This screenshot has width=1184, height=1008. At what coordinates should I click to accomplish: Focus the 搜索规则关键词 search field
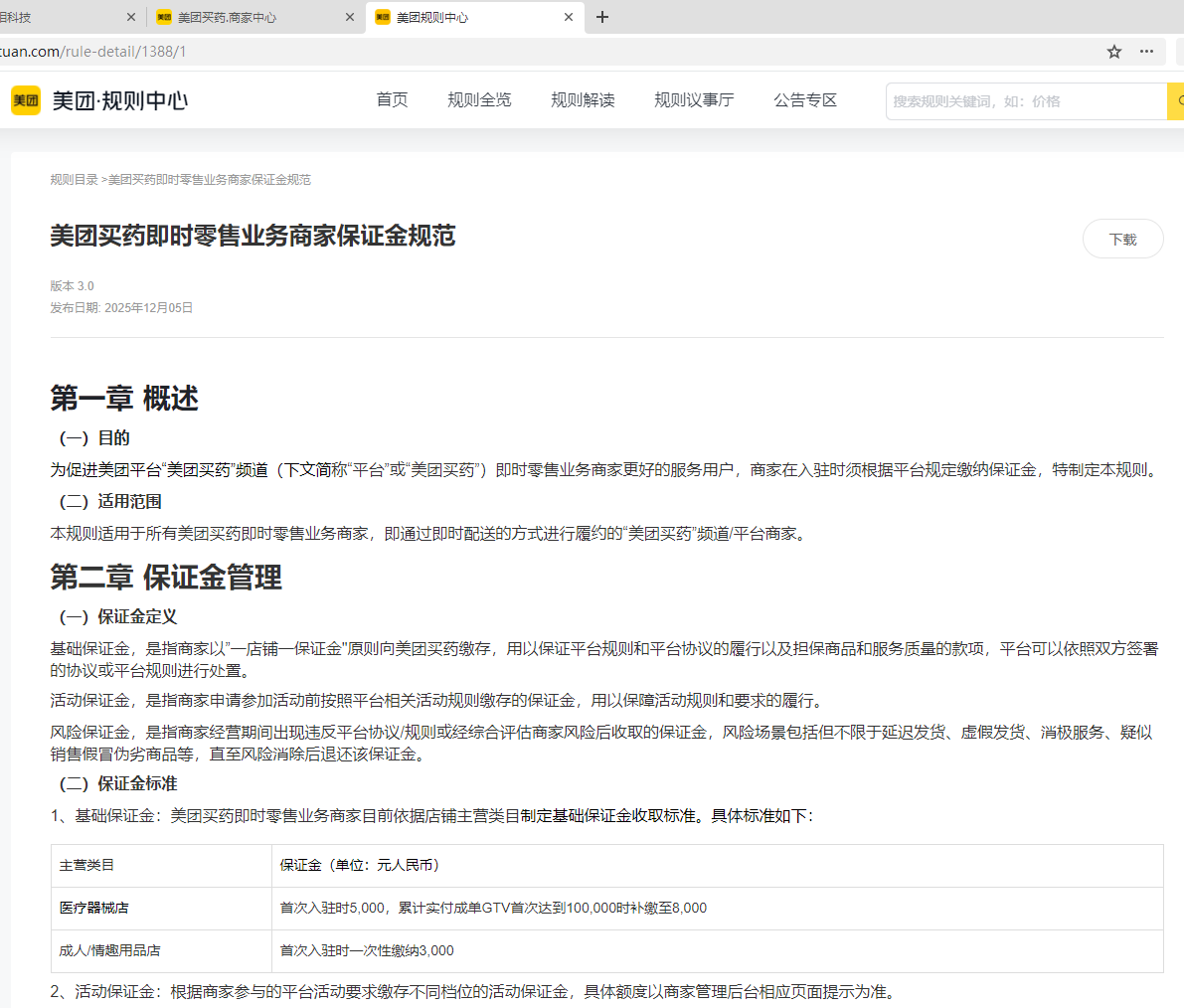pyautogui.click(x=1024, y=101)
